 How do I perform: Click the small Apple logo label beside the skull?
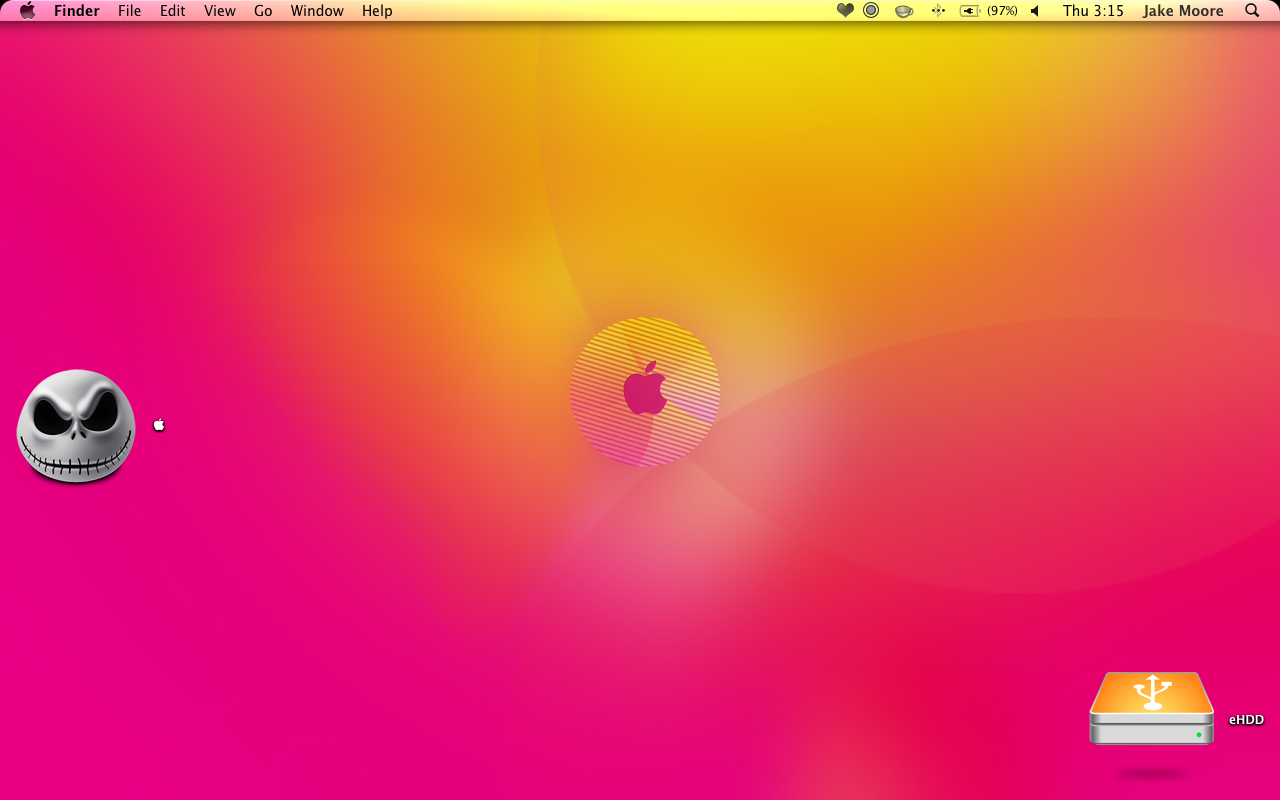coord(159,425)
